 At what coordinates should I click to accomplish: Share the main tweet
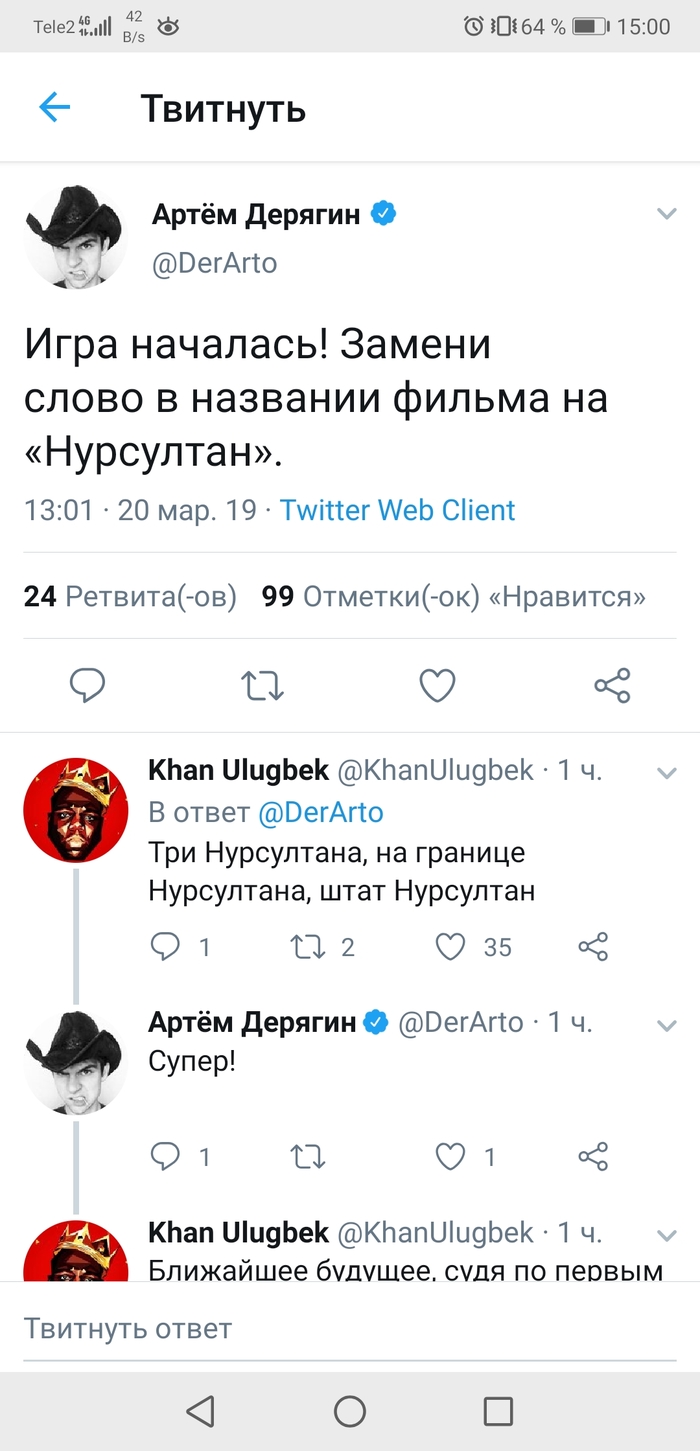[x=612, y=685]
